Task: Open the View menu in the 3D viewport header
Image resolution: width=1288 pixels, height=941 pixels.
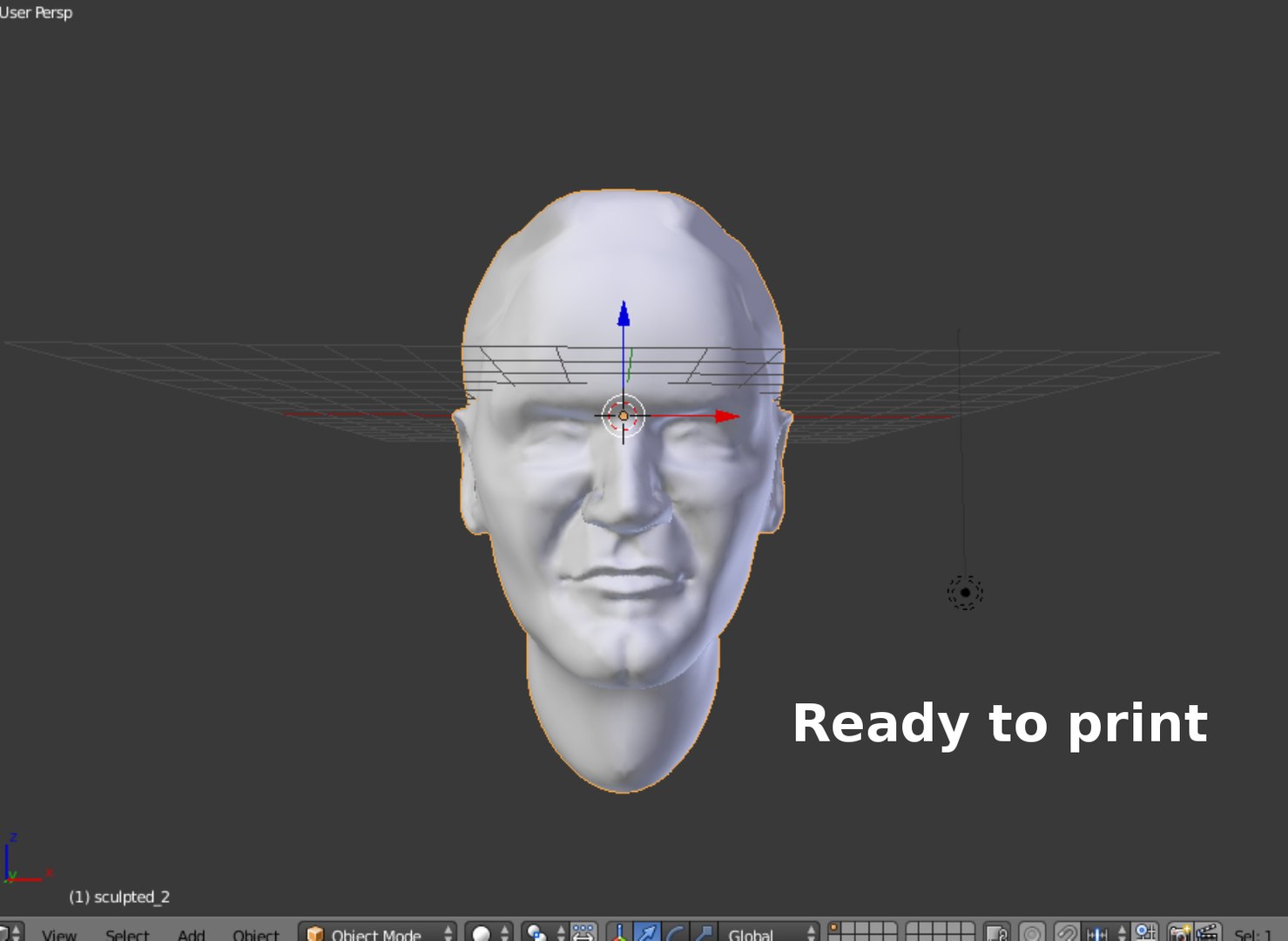Action: click(x=59, y=934)
